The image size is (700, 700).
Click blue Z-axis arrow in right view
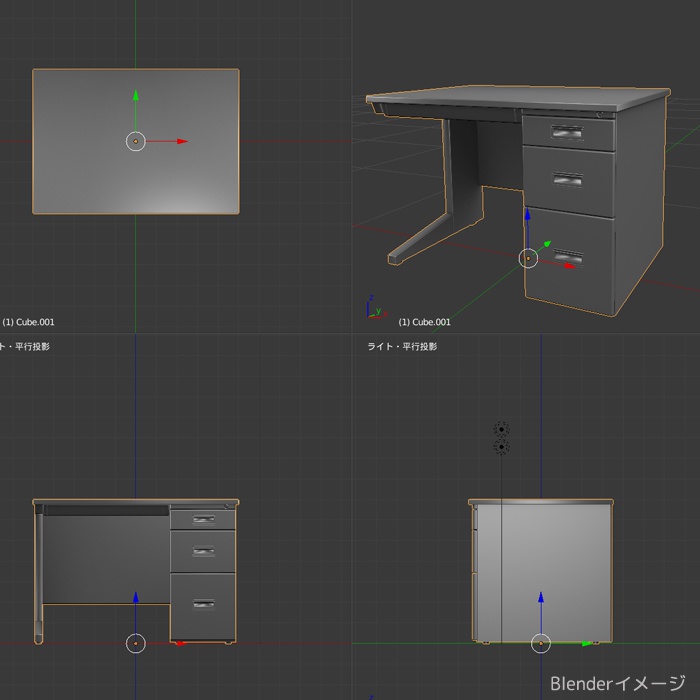(x=541, y=597)
